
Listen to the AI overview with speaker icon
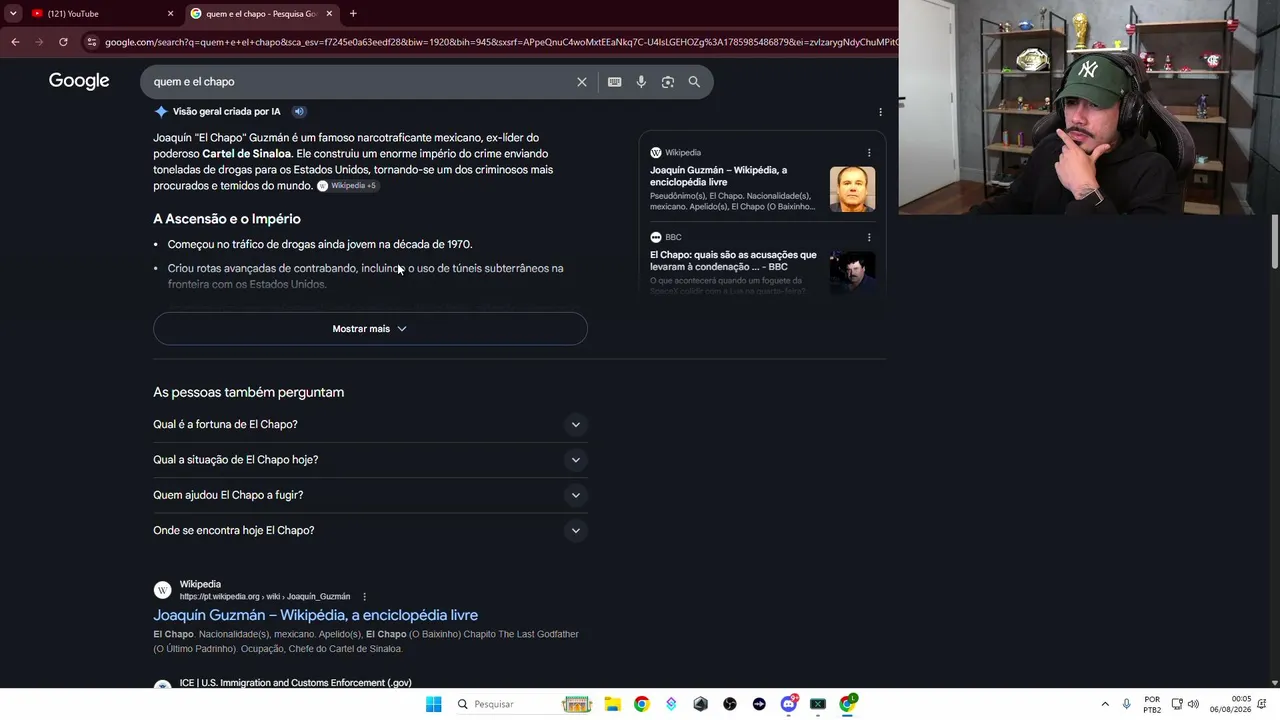pos(299,112)
